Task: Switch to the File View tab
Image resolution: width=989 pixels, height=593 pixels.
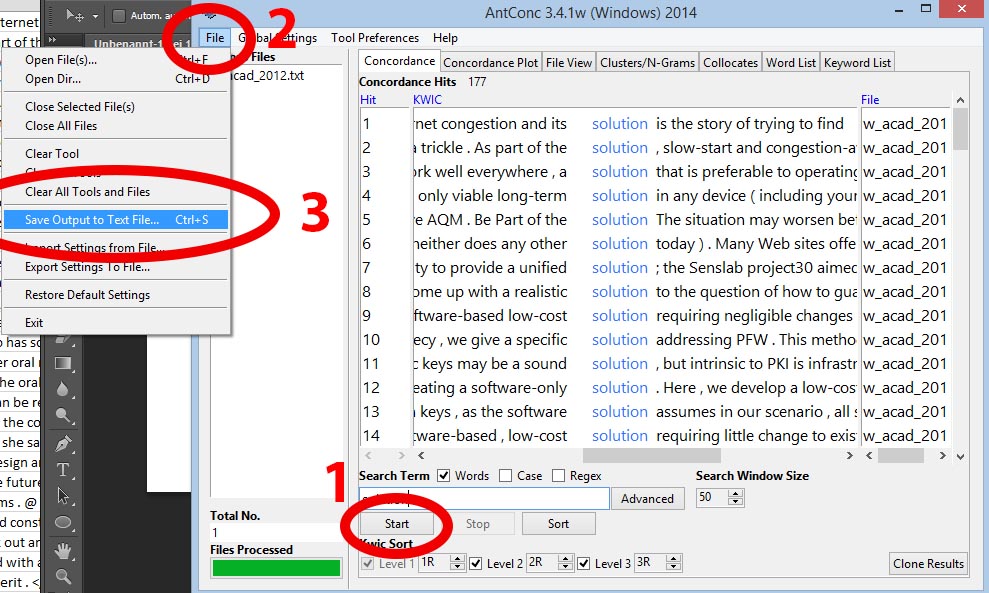Action: pos(569,62)
